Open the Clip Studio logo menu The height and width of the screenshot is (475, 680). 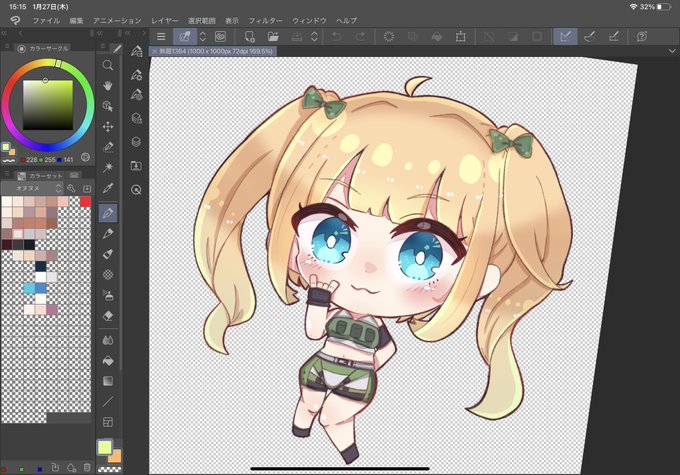click(15, 20)
